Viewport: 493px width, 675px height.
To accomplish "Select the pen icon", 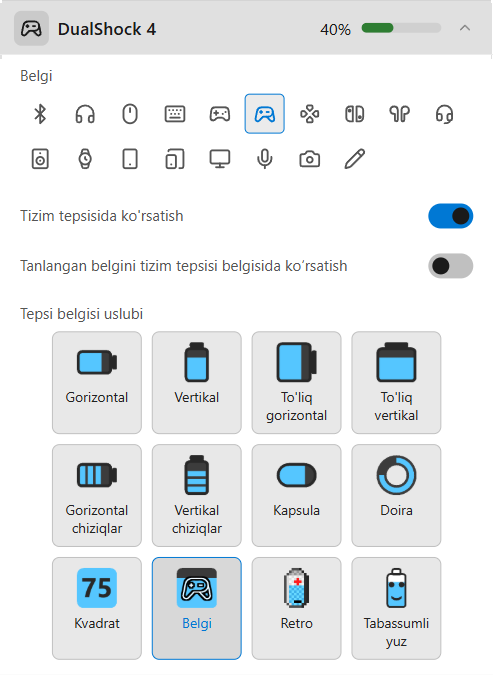I will [355, 159].
